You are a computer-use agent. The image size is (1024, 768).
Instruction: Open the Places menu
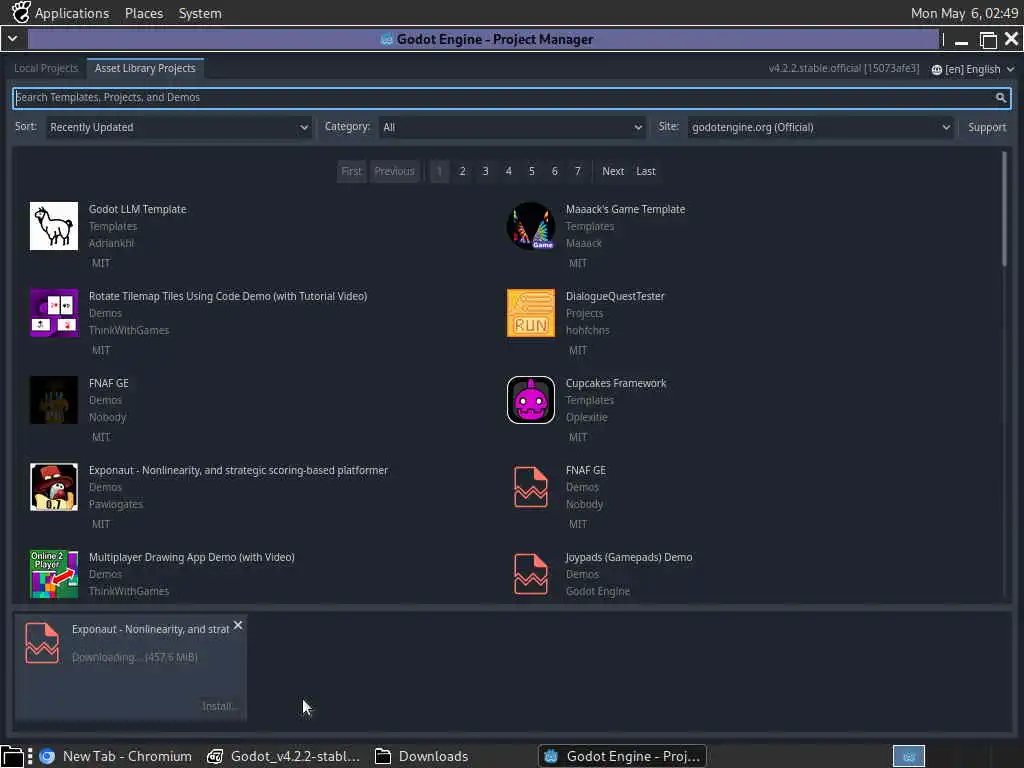pyautogui.click(x=144, y=13)
